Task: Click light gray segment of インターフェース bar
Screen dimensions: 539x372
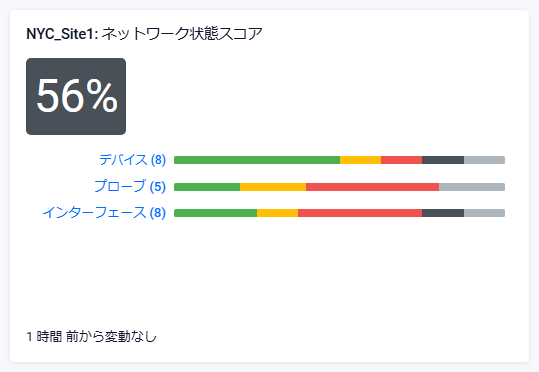Action: click(x=484, y=213)
